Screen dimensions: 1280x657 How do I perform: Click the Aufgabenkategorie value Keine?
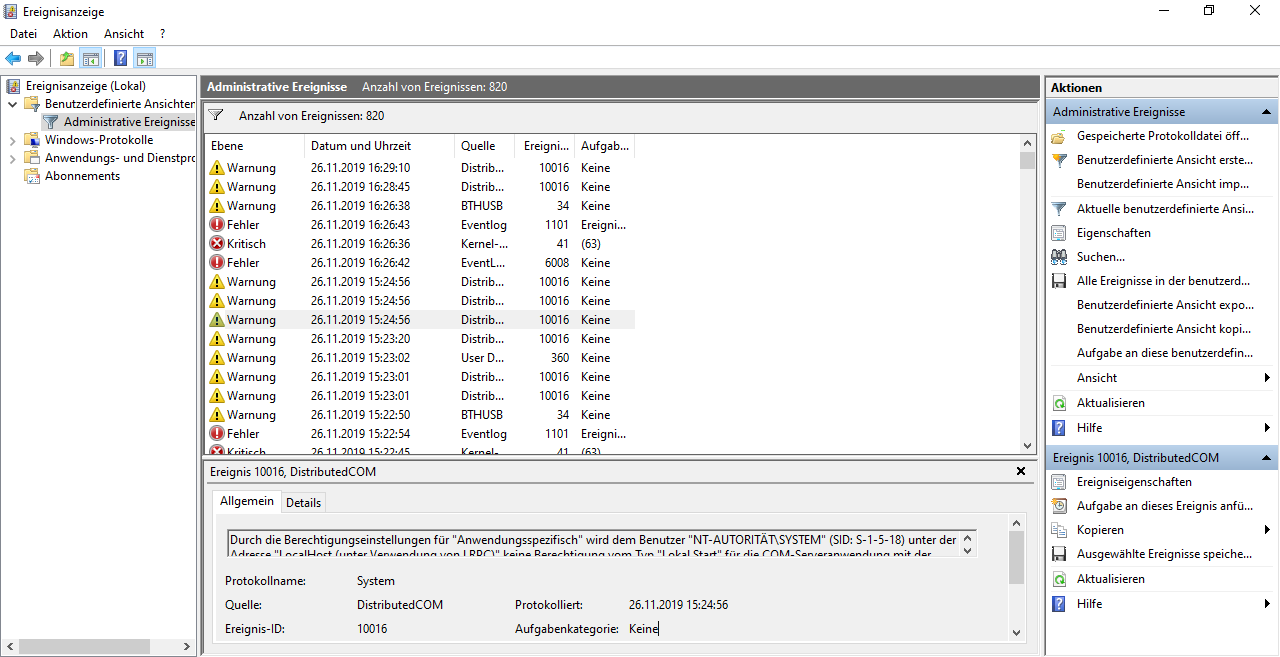point(643,629)
